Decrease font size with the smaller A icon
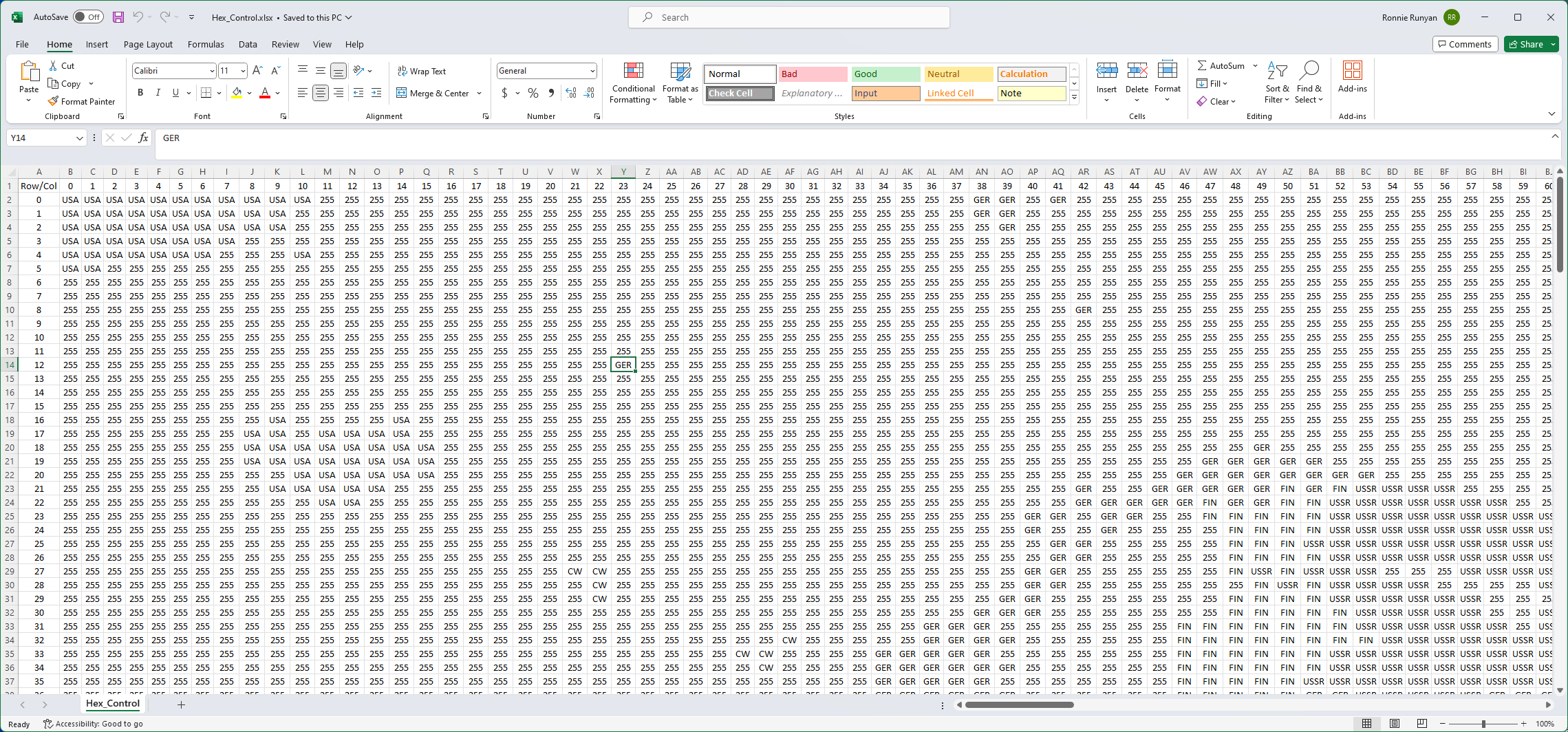The image size is (1568, 732). (275, 71)
